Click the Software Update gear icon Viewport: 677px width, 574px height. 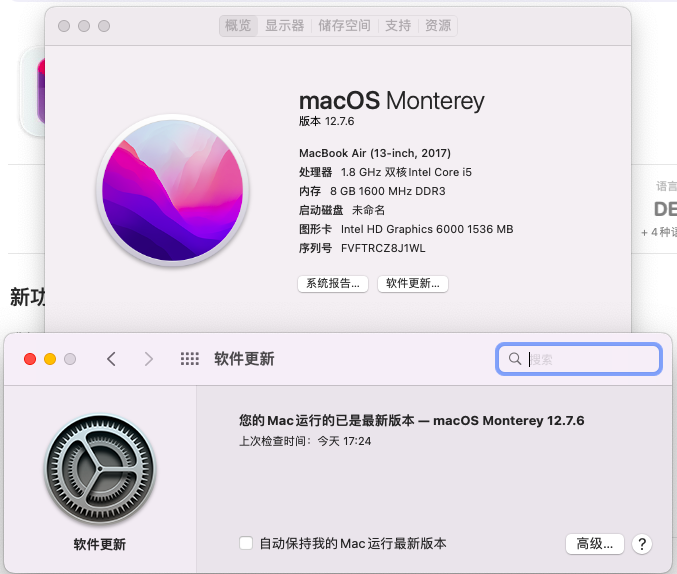click(x=100, y=468)
